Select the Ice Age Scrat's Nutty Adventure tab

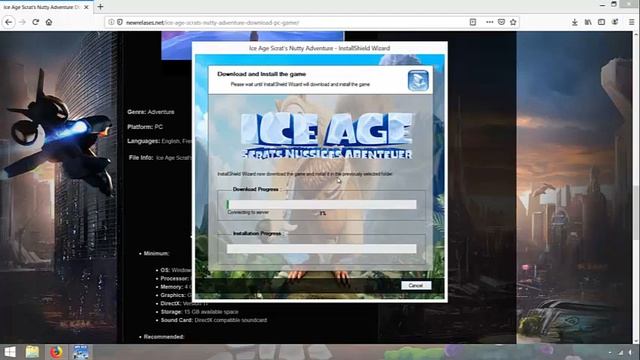[x=46, y=7]
